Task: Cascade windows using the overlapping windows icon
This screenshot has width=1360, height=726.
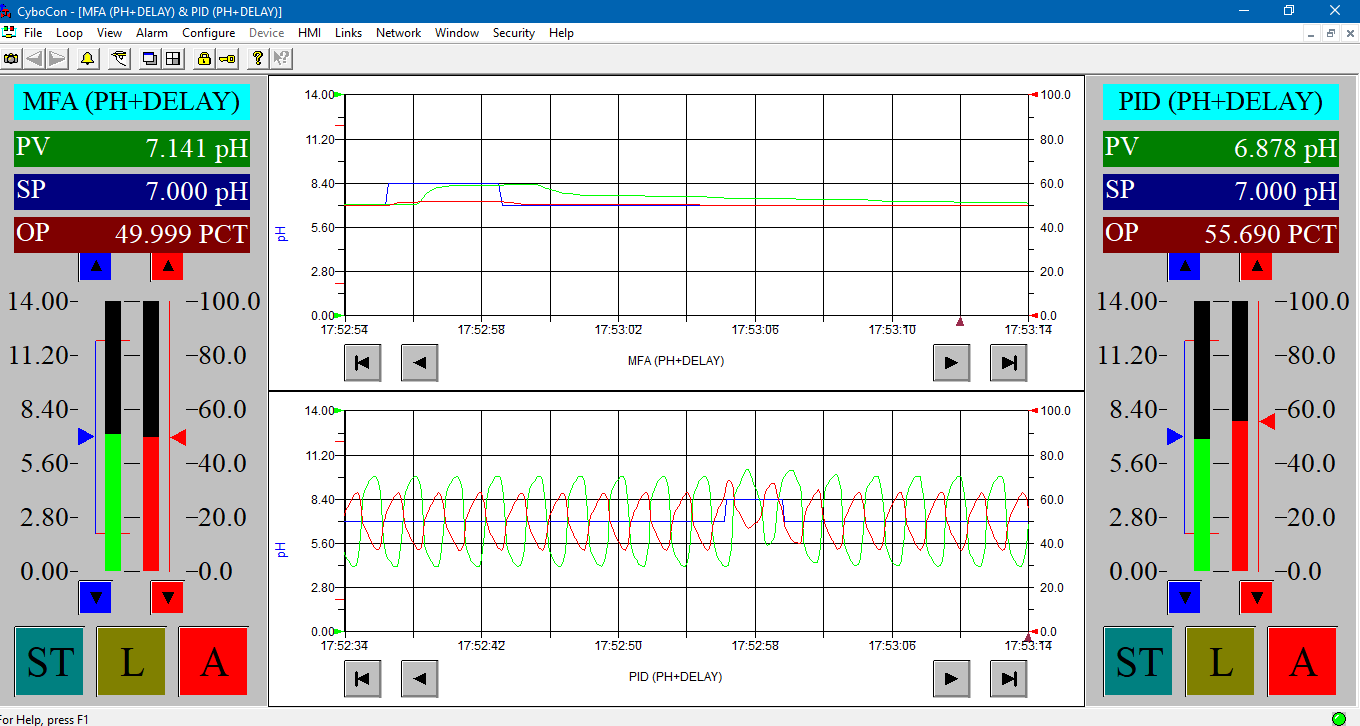Action: click(x=150, y=59)
